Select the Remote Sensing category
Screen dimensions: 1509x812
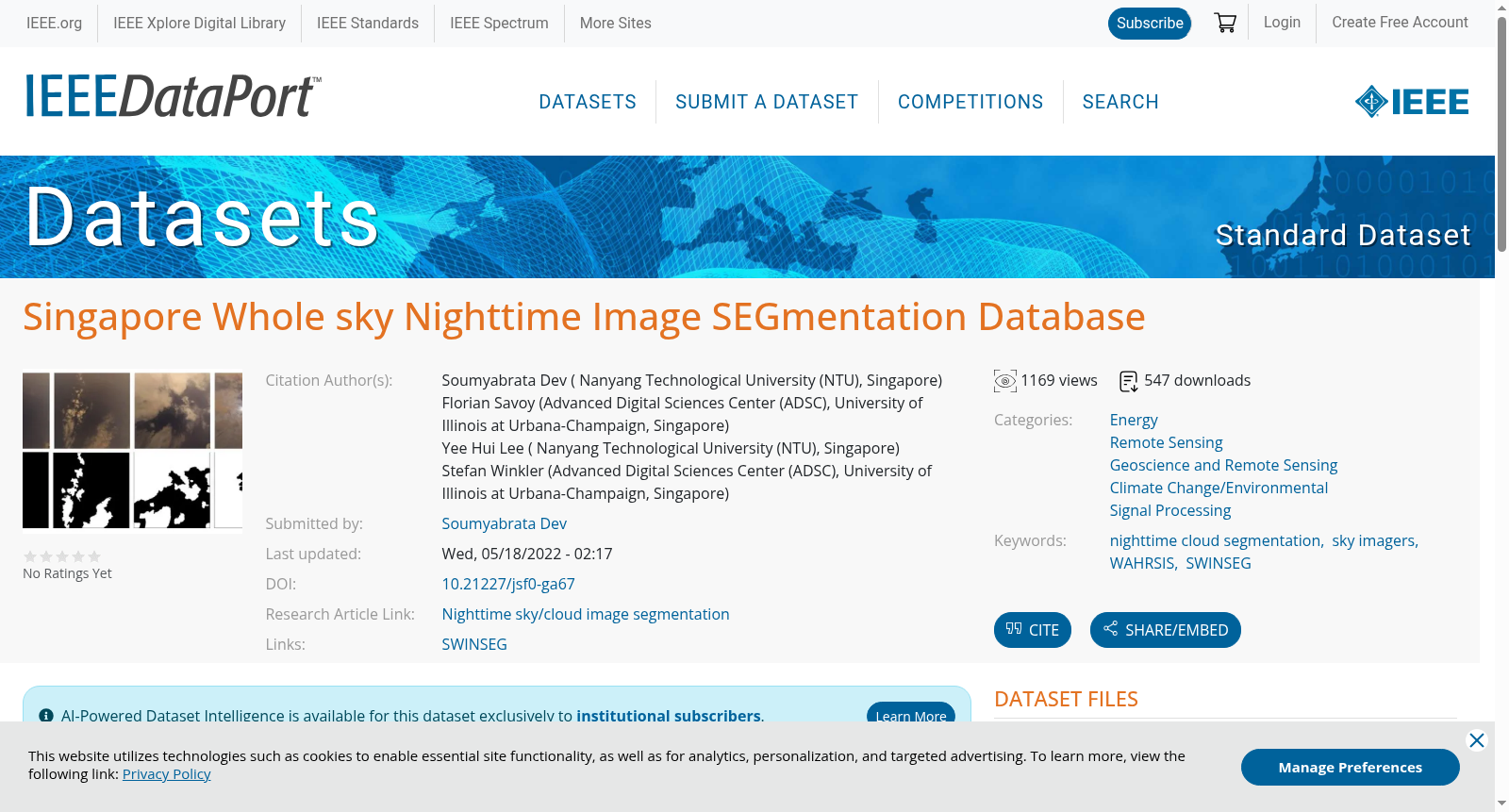pos(1166,442)
